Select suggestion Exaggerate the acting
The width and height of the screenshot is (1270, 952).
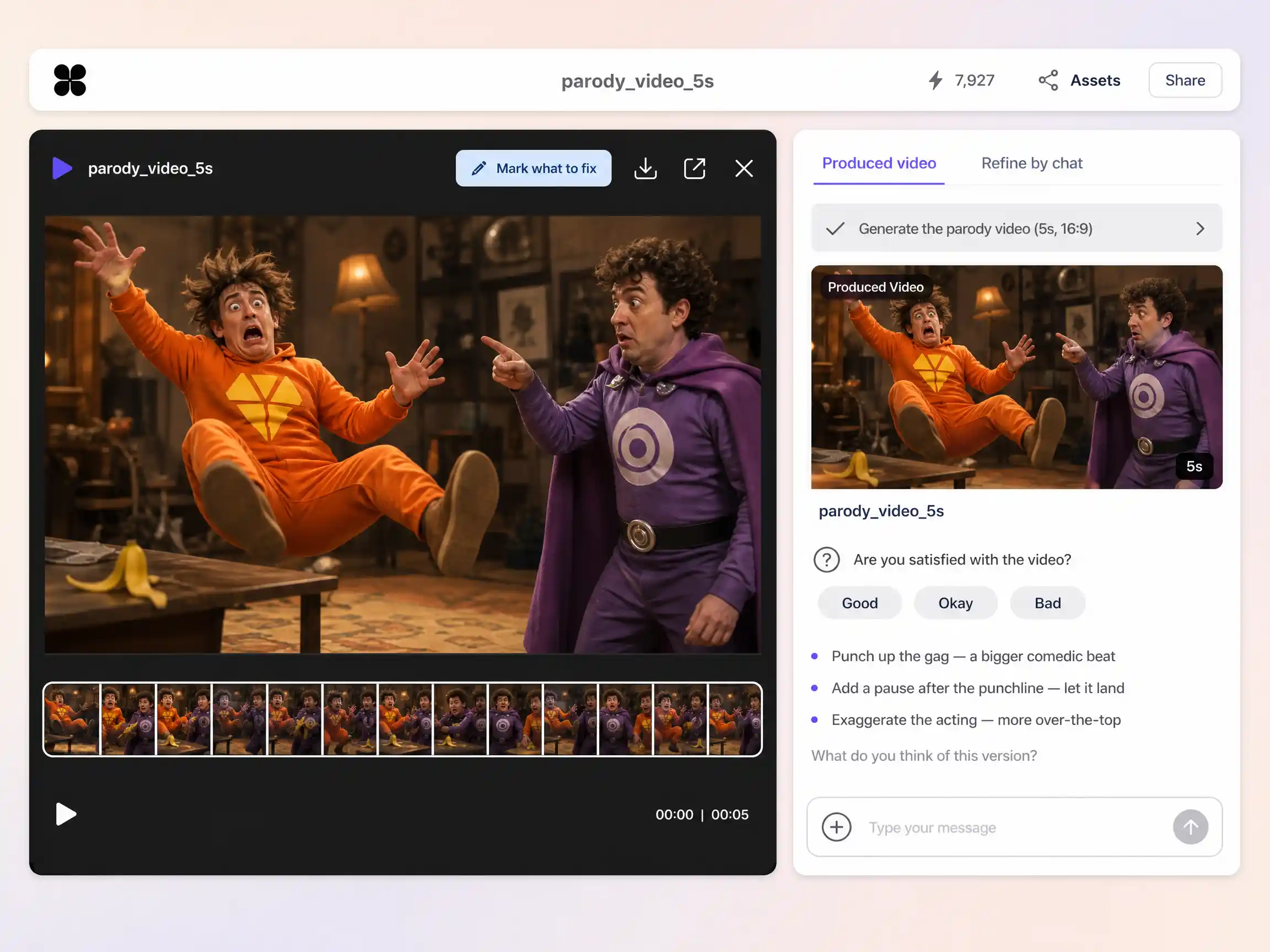tap(976, 720)
